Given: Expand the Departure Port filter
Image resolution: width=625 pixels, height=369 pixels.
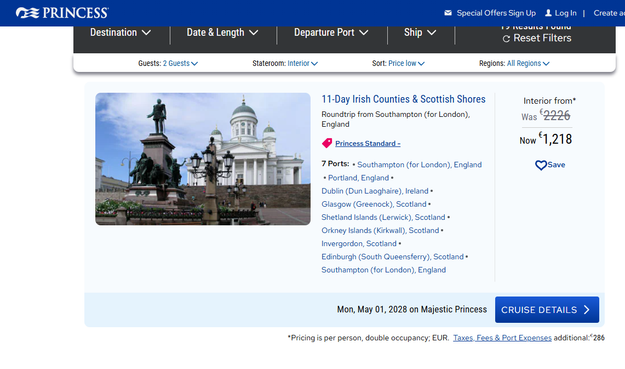Looking at the screenshot, I should click(x=331, y=33).
